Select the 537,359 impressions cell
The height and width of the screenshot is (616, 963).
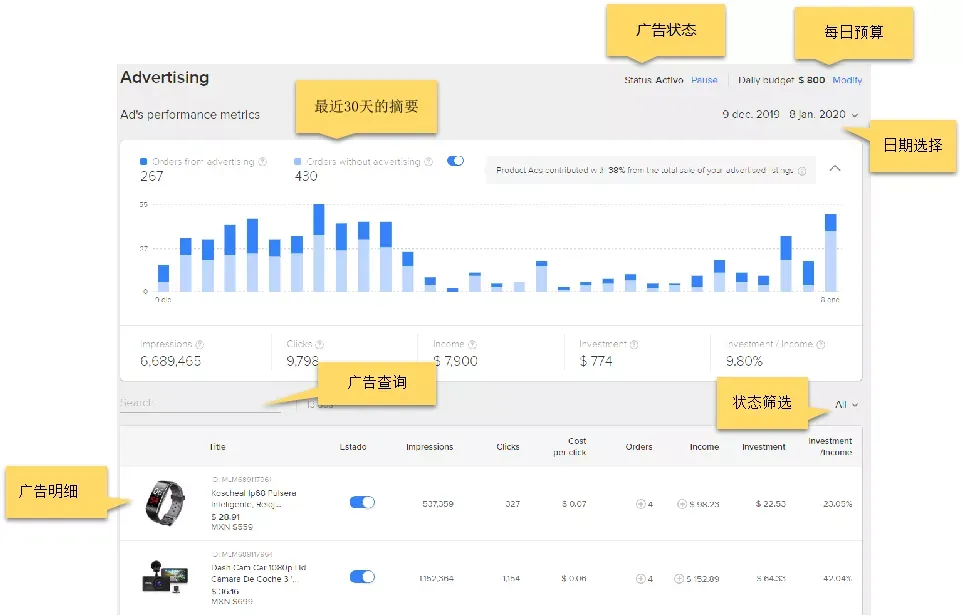point(438,504)
